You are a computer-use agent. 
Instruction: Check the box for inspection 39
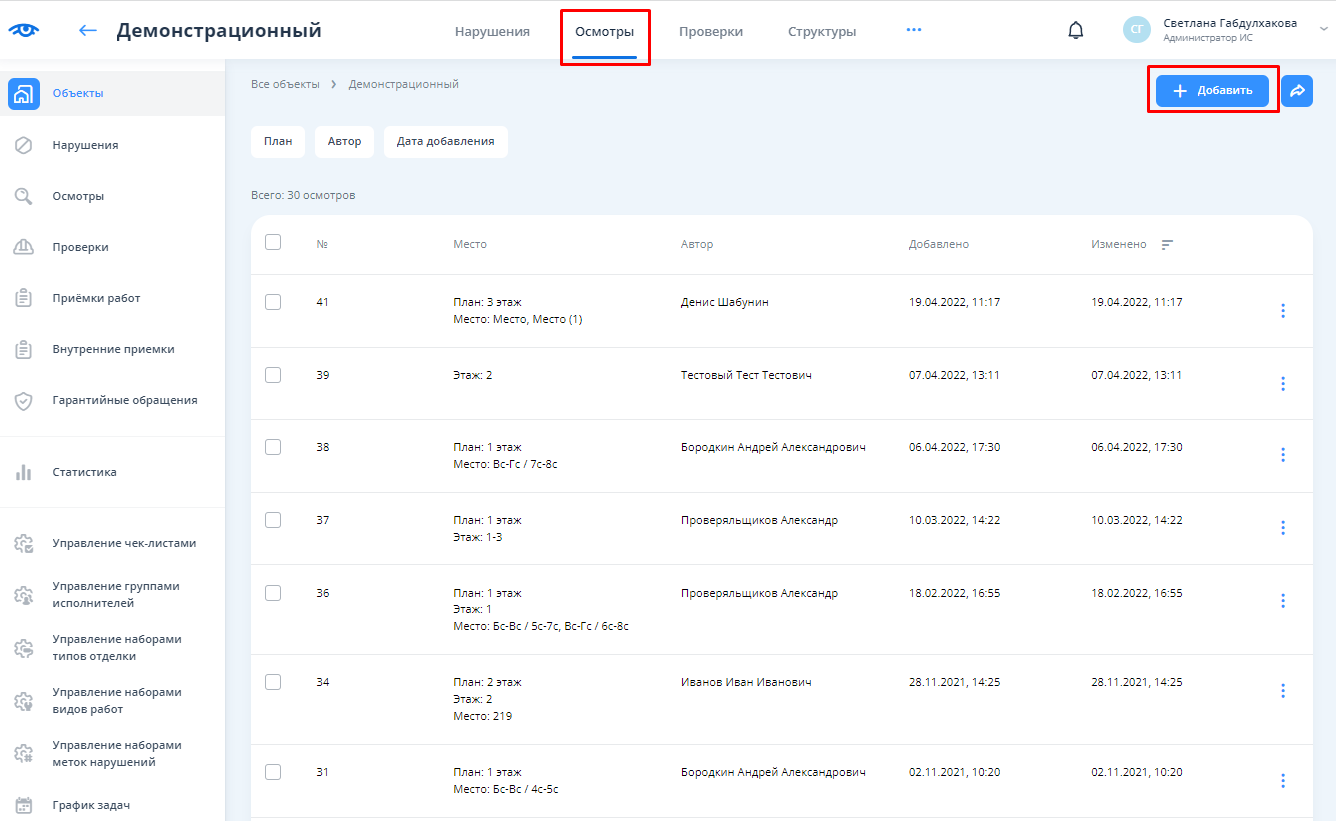click(x=273, y=375)
